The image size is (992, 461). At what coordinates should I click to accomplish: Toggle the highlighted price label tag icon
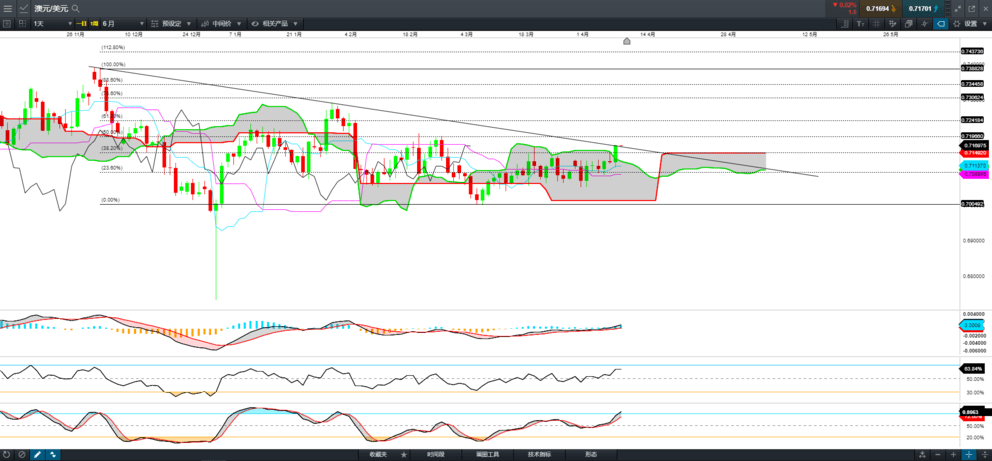click(x=940, y=23)
